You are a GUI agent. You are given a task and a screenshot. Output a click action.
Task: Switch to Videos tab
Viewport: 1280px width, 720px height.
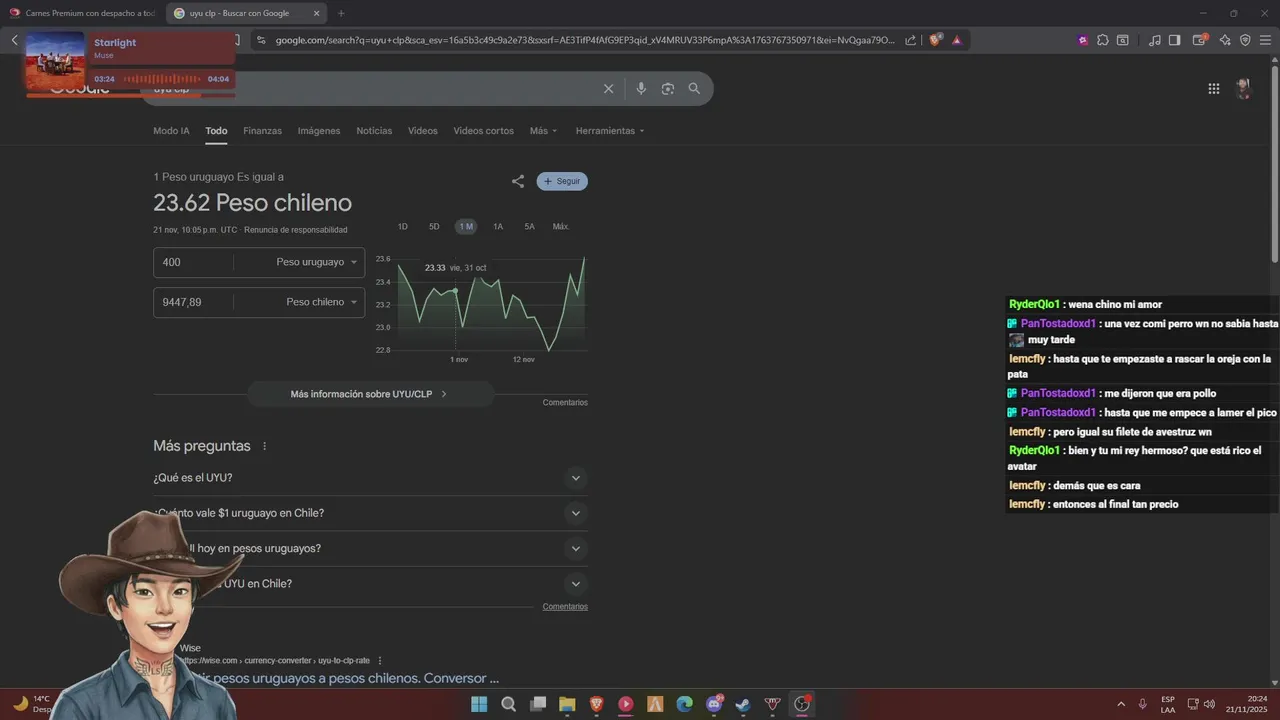422,131
